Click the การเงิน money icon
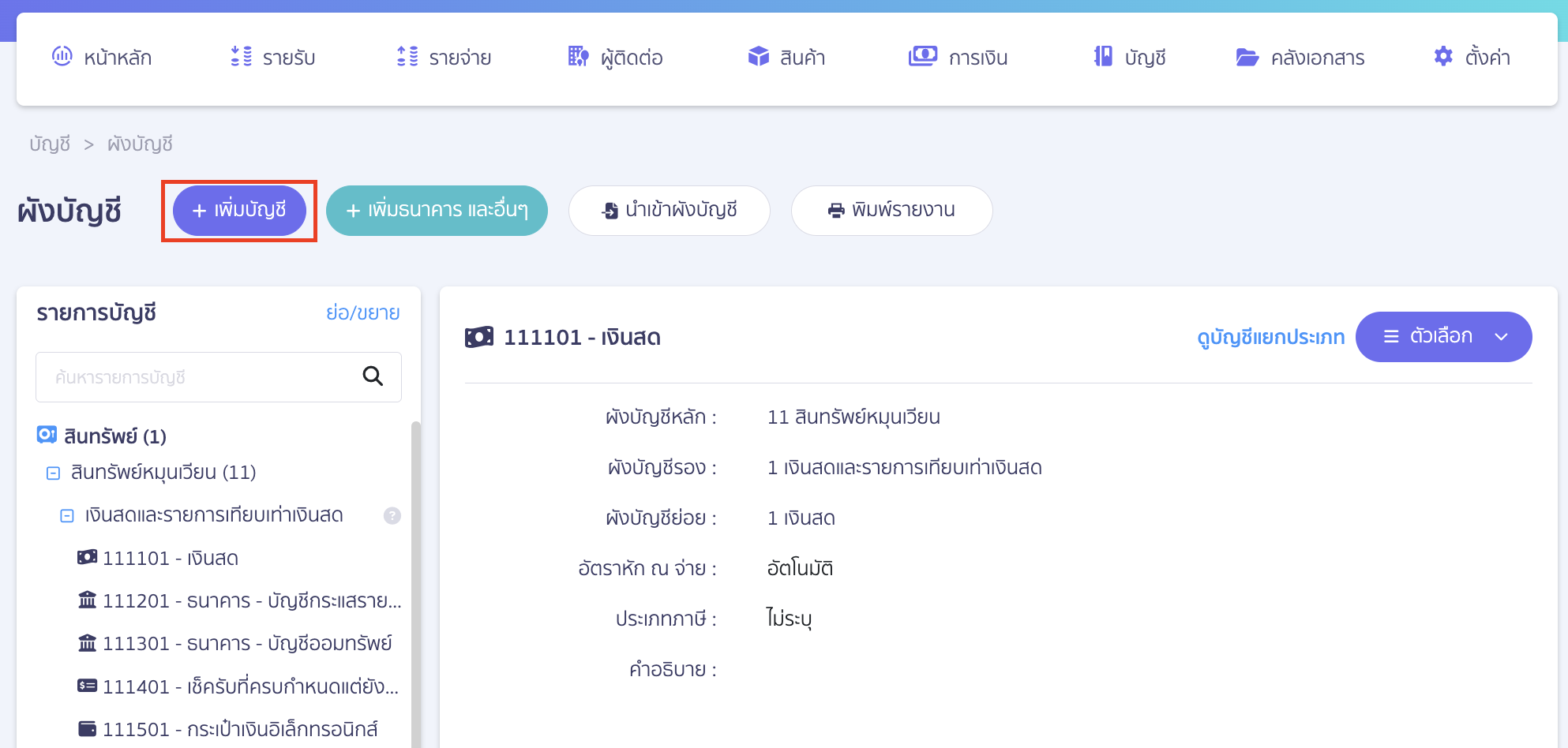This screenshot has width=1568, height=748. pyautogui.click(x=922, y=56)
